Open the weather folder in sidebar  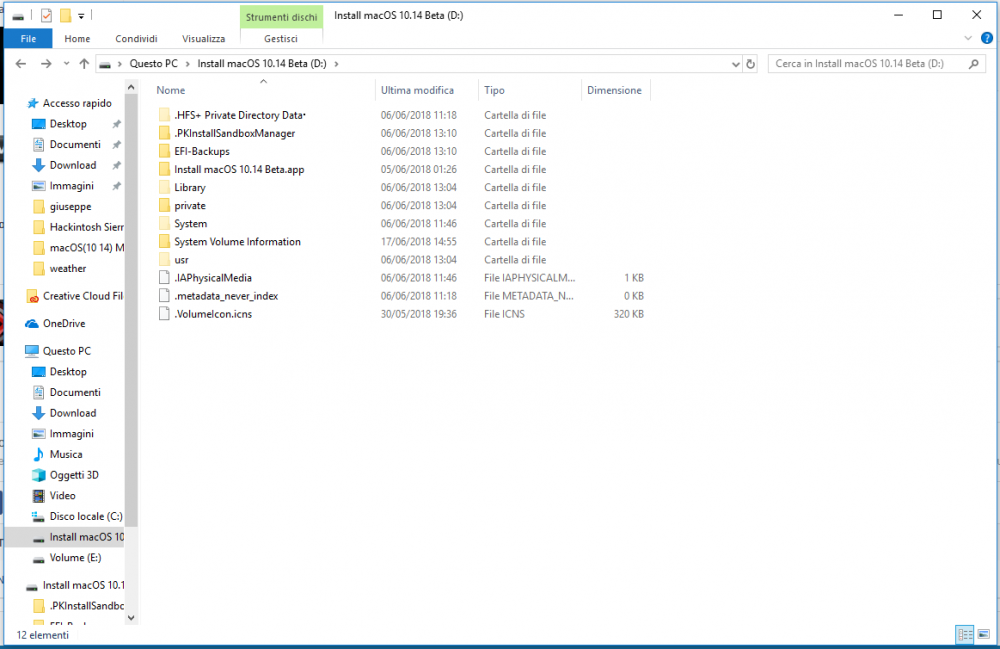point(68,268)
